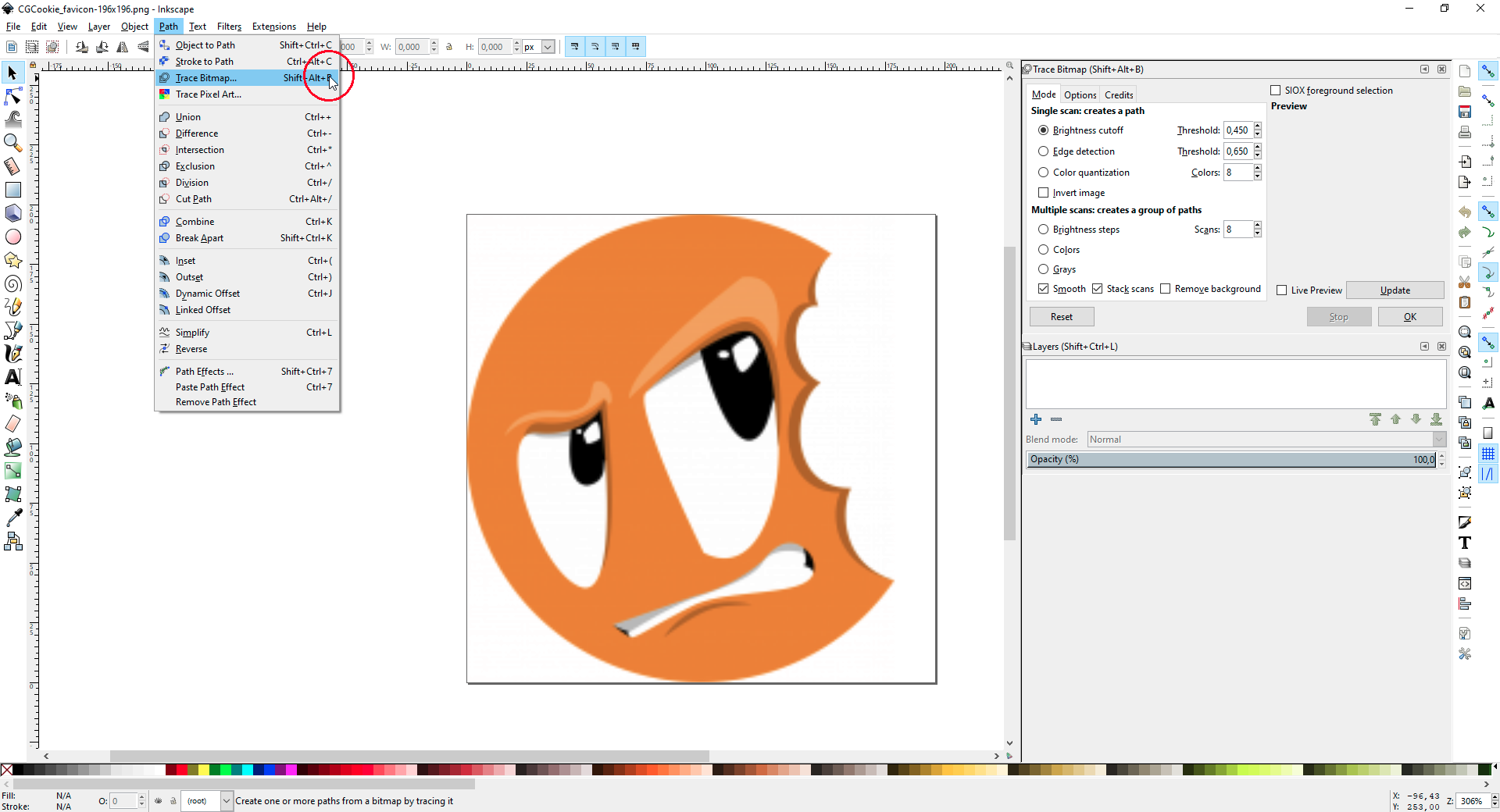The height and width of the screenshot is (812, 1500).
Task: Select the Grays radio button
Action: tap(1043, 269)
